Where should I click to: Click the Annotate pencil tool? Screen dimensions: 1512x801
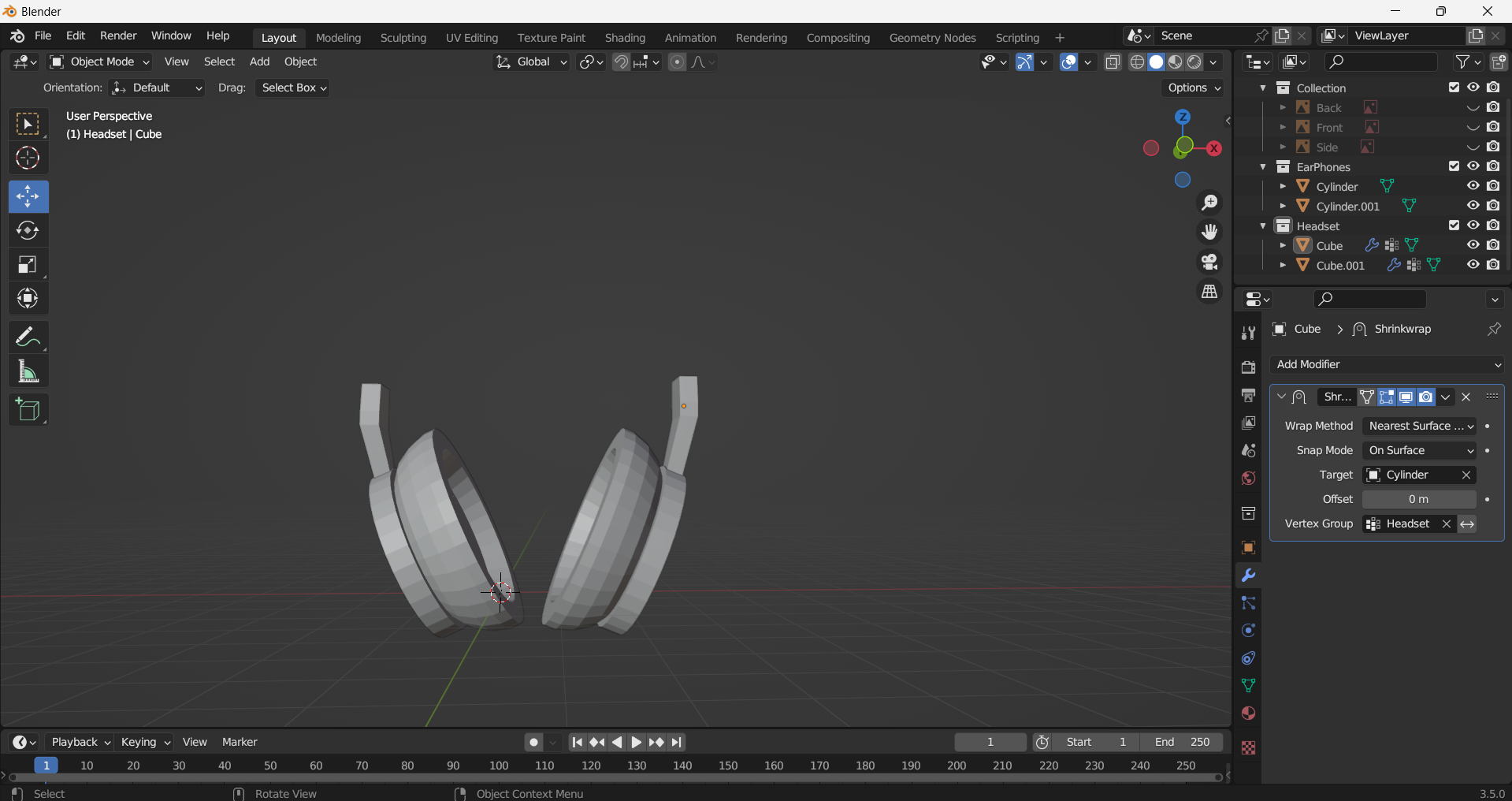point(28,337)
